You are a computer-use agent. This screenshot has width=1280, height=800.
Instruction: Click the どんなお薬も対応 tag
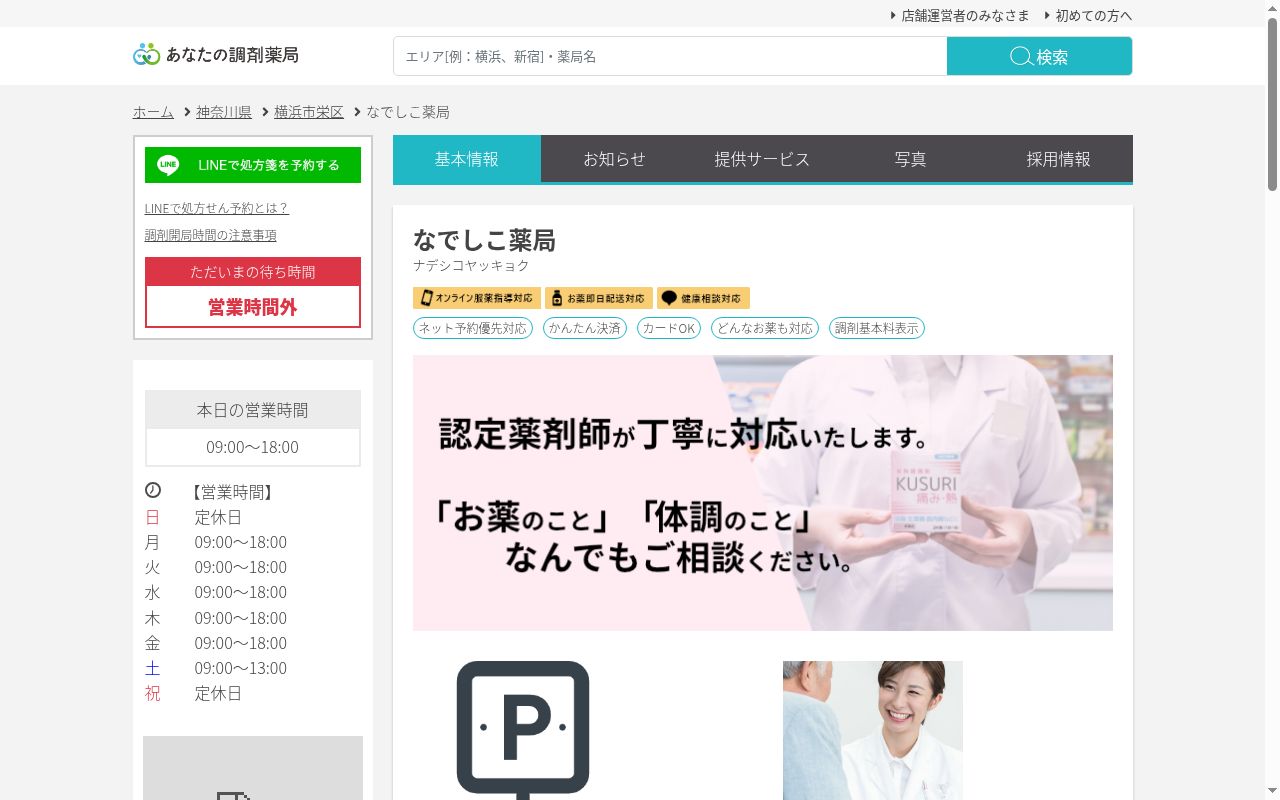coord(765,328)
